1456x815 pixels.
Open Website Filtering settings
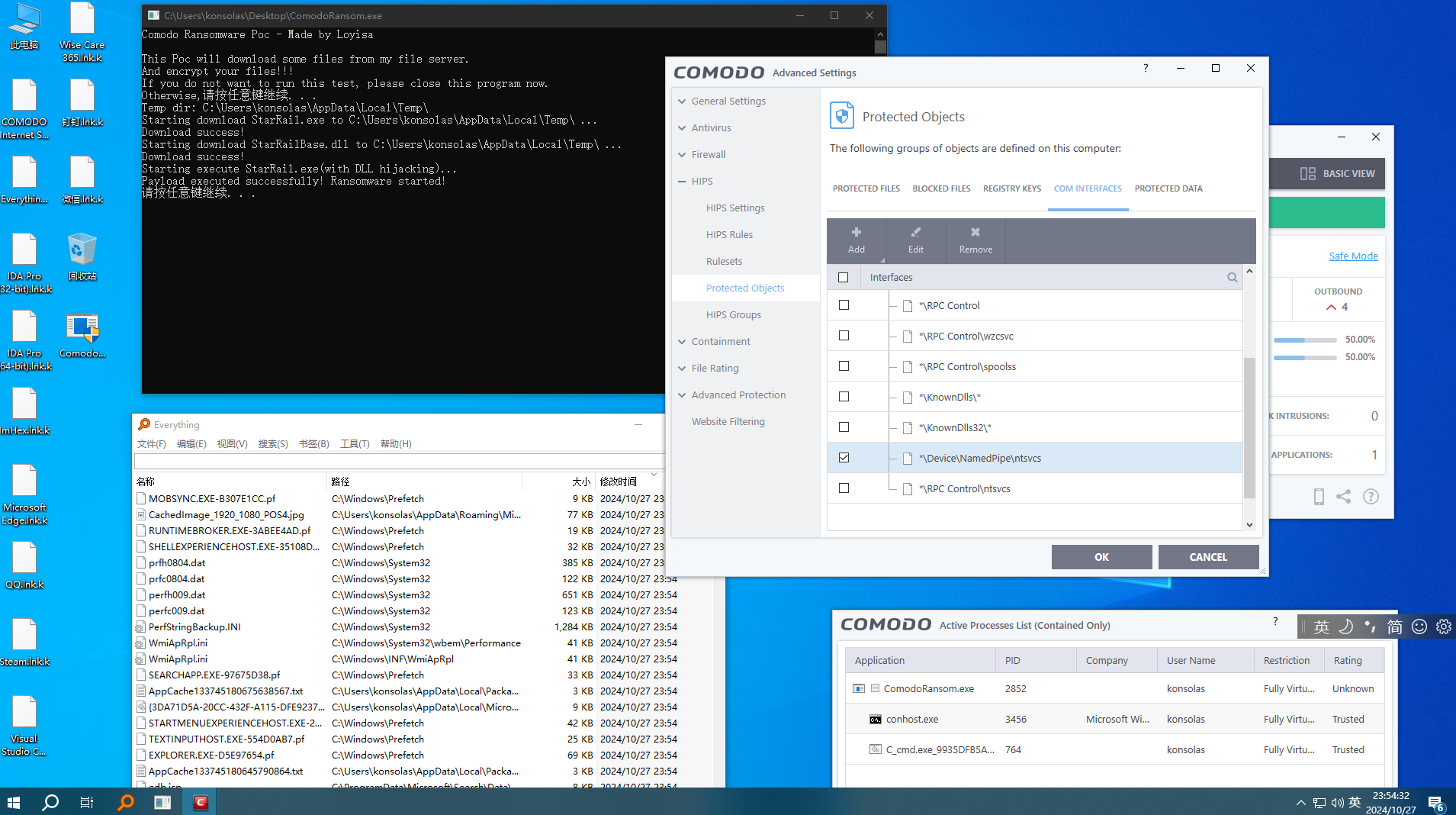(x=728, y=421)
